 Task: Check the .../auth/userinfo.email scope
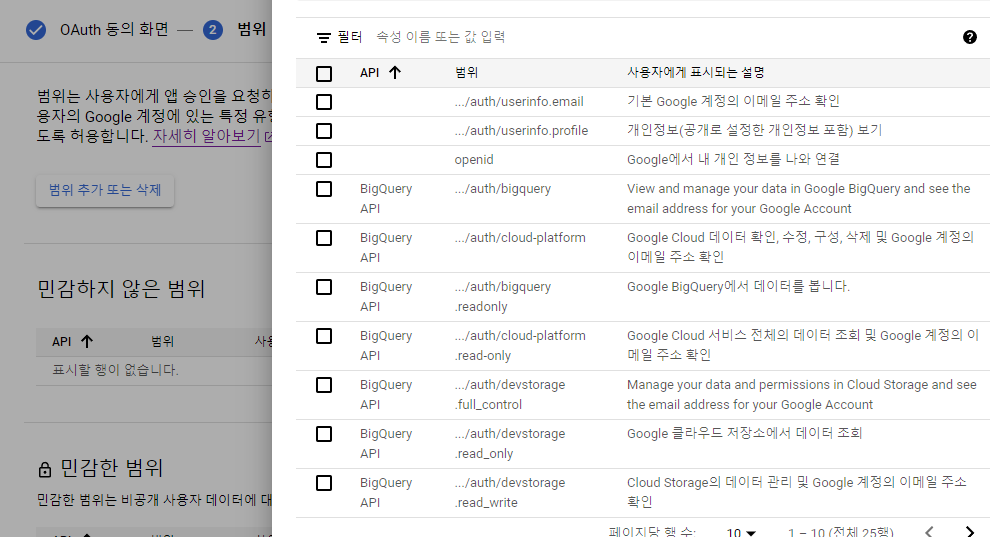324,102
